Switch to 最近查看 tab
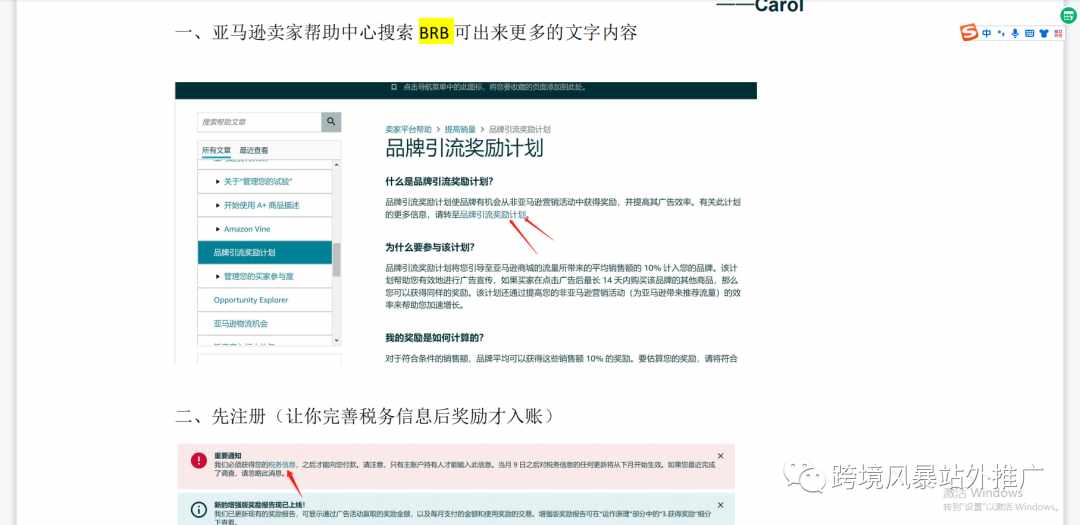 (254, 150)
